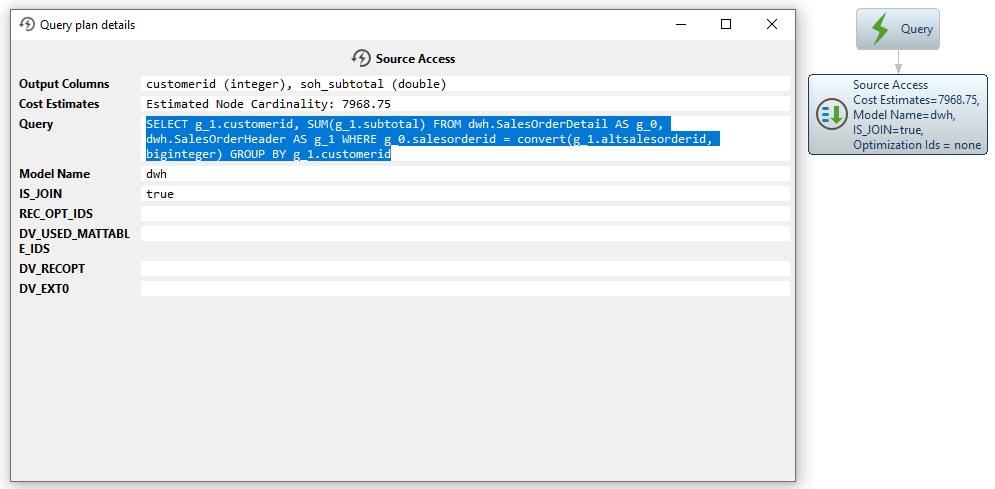Click the green lightning bolt Query icon
The height and width of the screenshot is (489, 995).
(x=880, y=29)
